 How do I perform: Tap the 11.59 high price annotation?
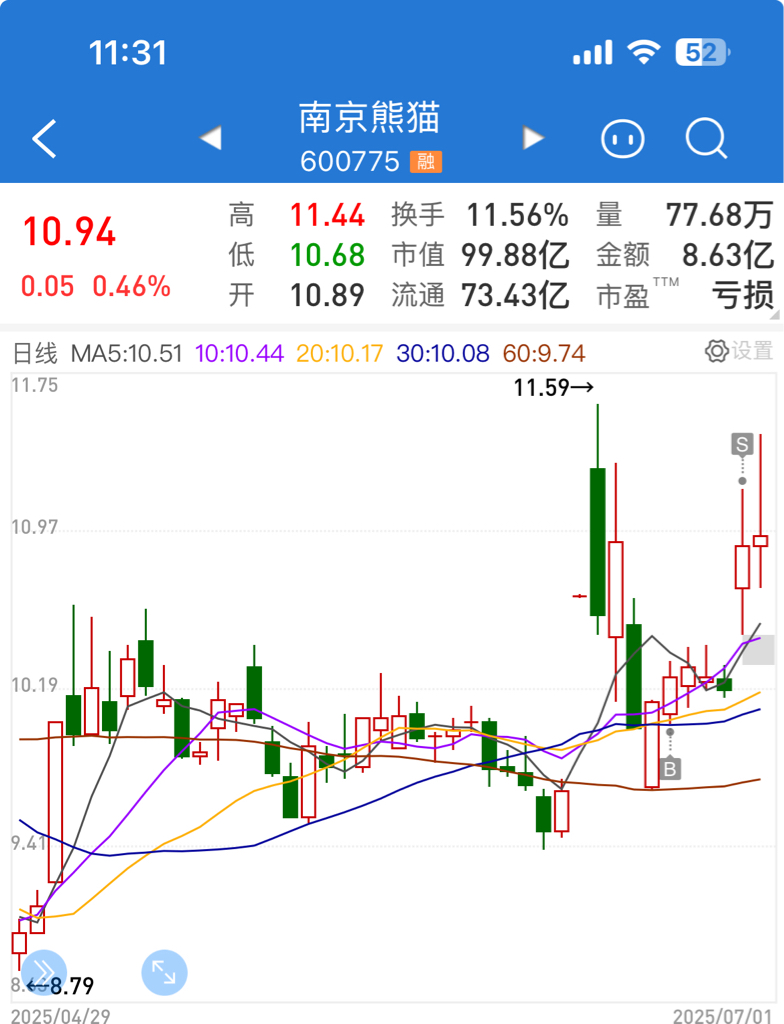553,388
